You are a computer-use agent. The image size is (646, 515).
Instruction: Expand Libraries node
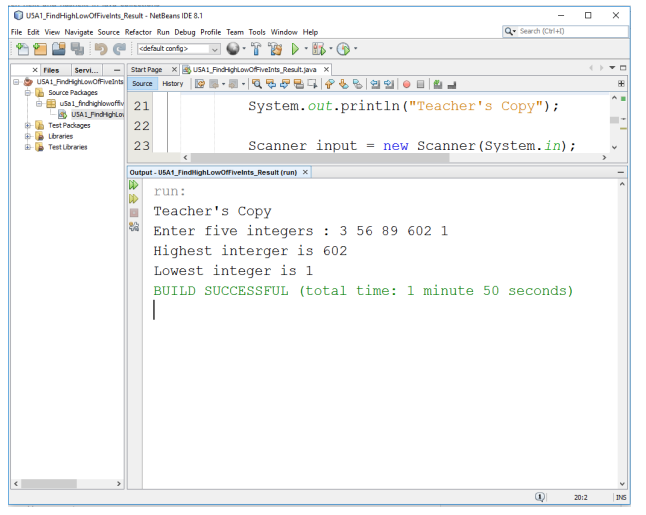coord(28,136)
